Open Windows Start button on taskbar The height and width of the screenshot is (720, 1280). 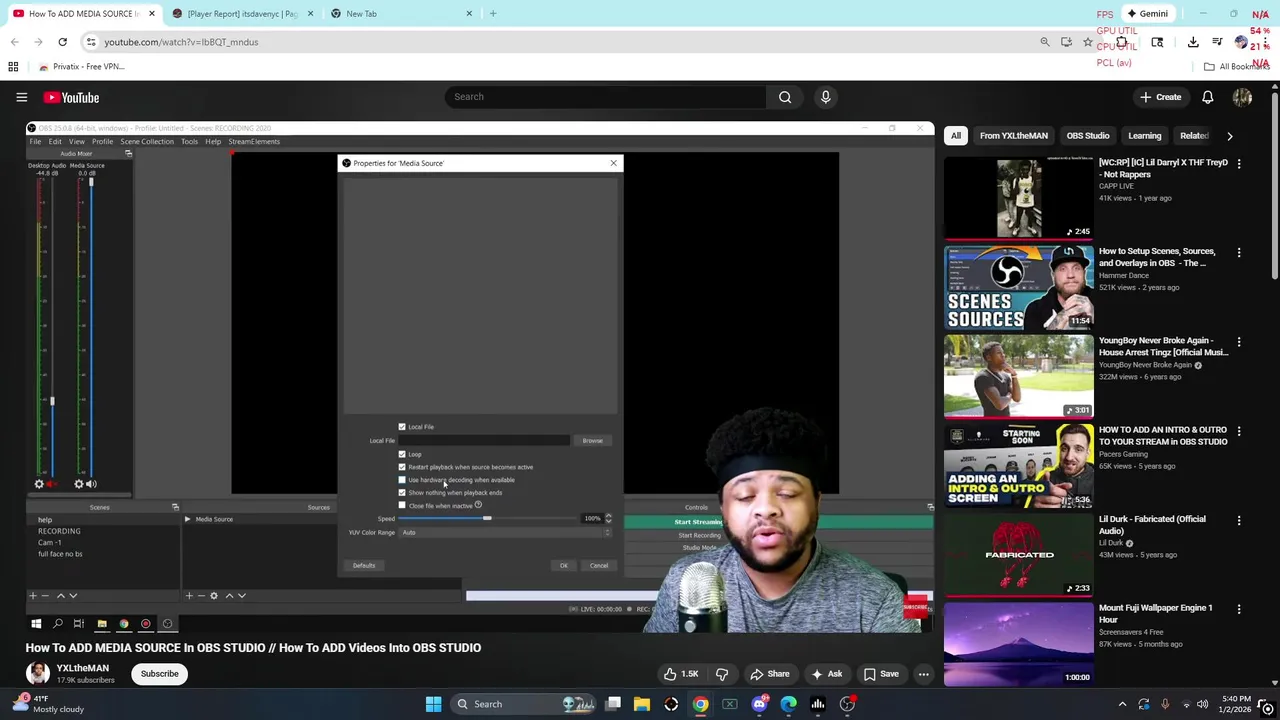point(433,704)
